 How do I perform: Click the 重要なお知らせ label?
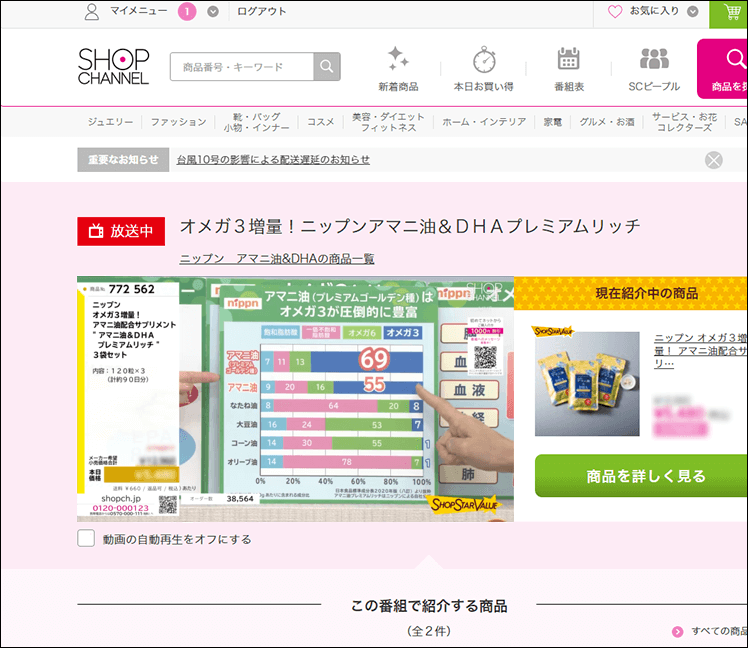coord(123,159)
